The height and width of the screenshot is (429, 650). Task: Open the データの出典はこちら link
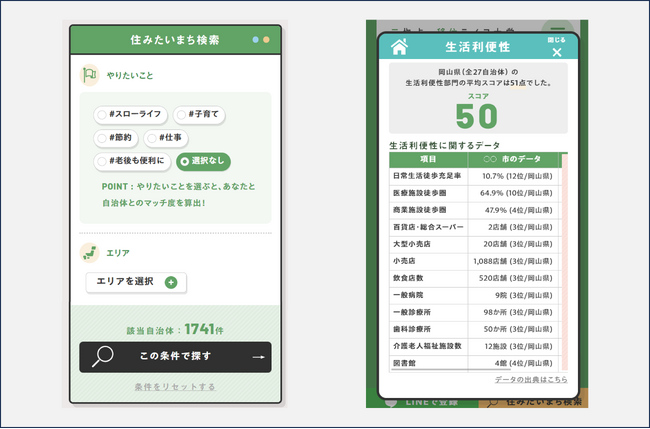pos(531,379)
